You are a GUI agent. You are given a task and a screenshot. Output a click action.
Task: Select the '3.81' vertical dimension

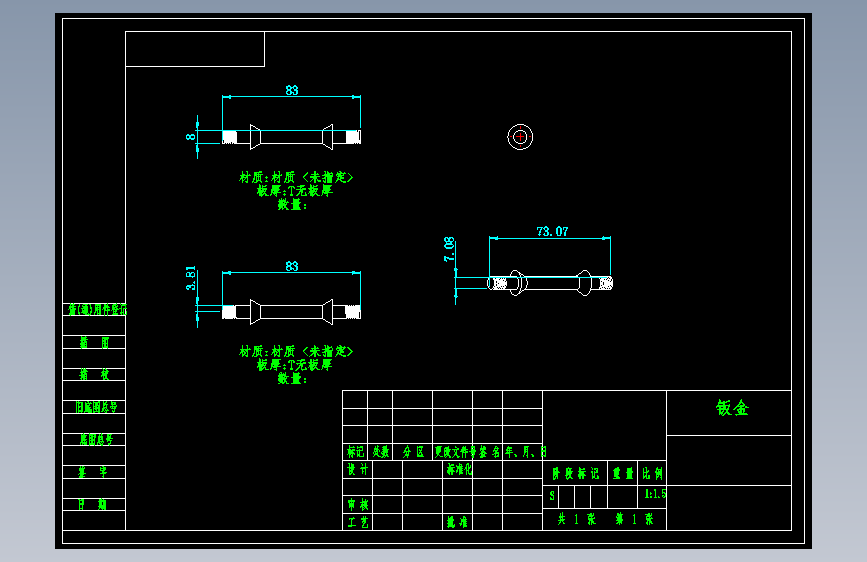pos(191,278)
